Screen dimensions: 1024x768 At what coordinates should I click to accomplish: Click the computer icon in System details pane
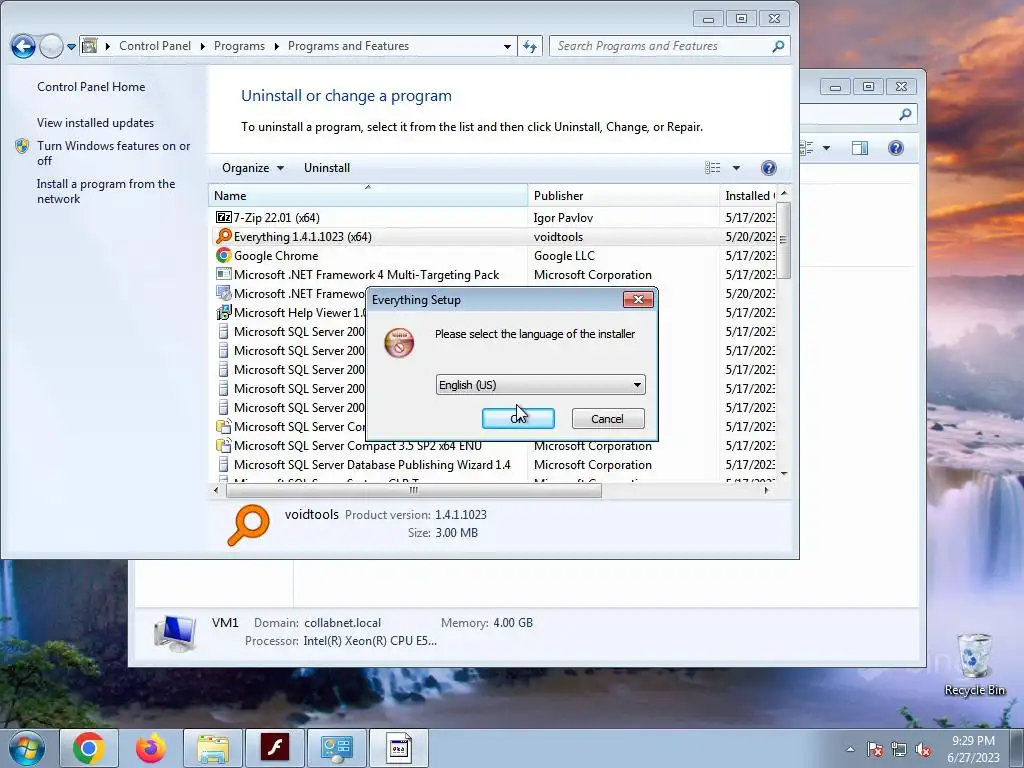pos(175,632)
